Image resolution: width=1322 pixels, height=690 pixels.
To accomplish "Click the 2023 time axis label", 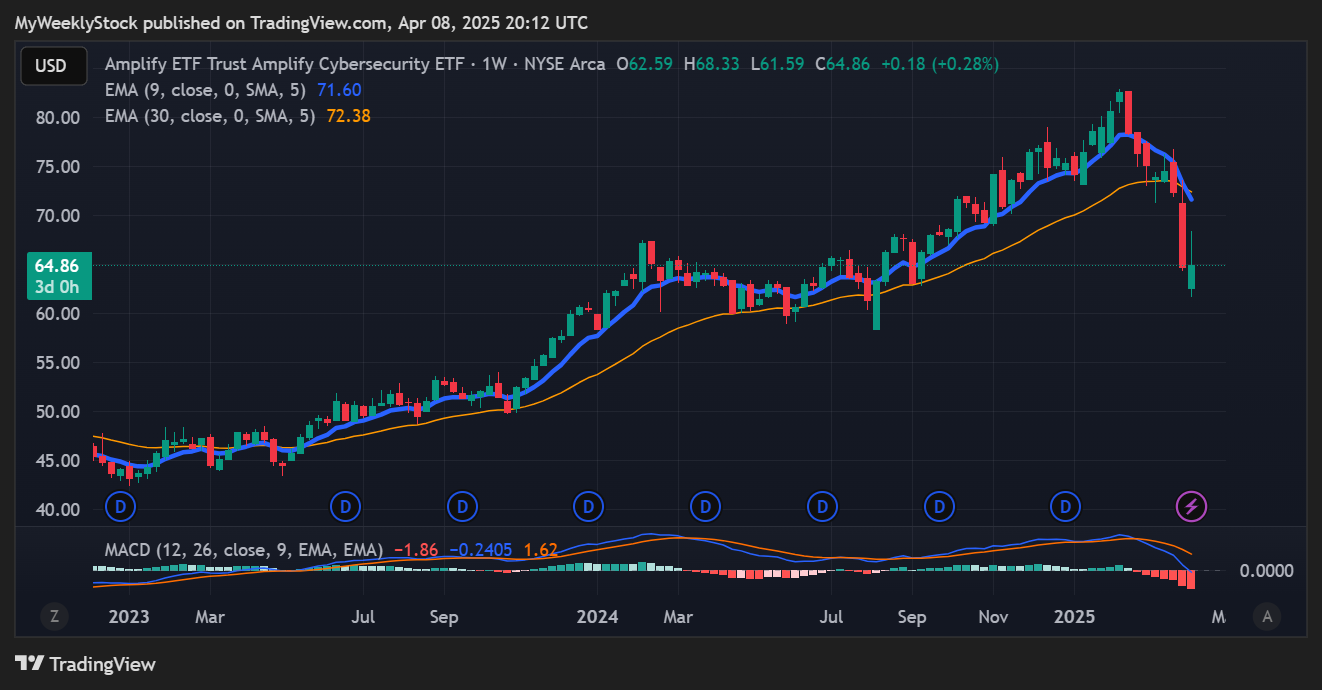I will [128, 617].
